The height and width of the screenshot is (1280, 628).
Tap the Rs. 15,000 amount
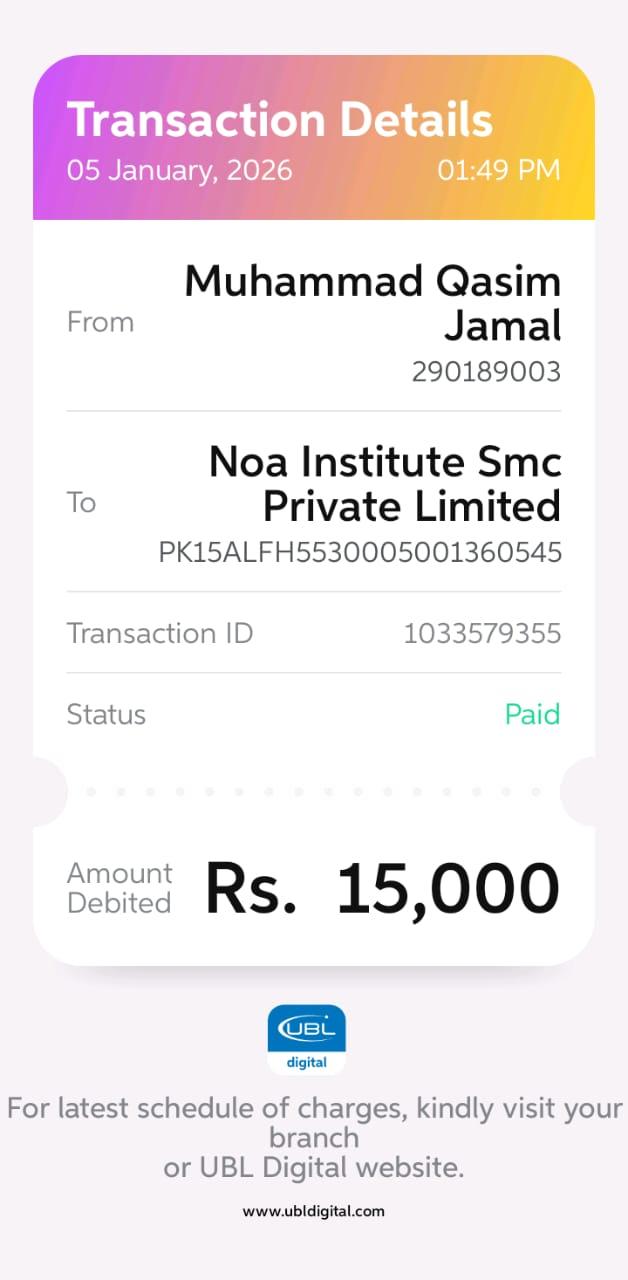pyautogui.click(x=382, y=888)
